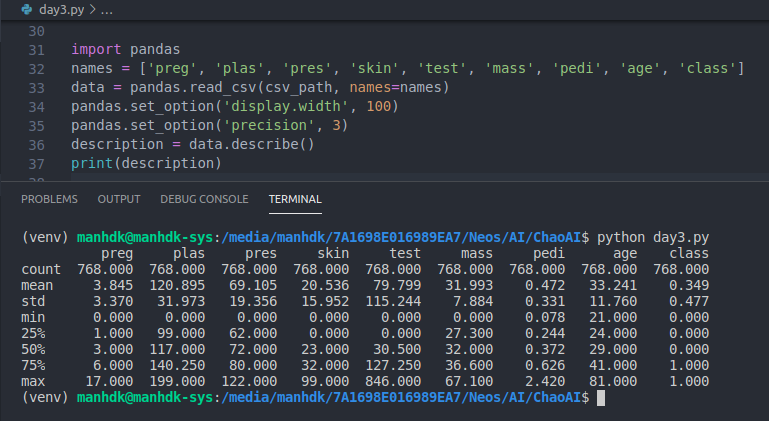Click the Python file icon in breadcrumb
Image resolution: width=769 pixels, height=421 pixels.
click(x=26, y=9)
